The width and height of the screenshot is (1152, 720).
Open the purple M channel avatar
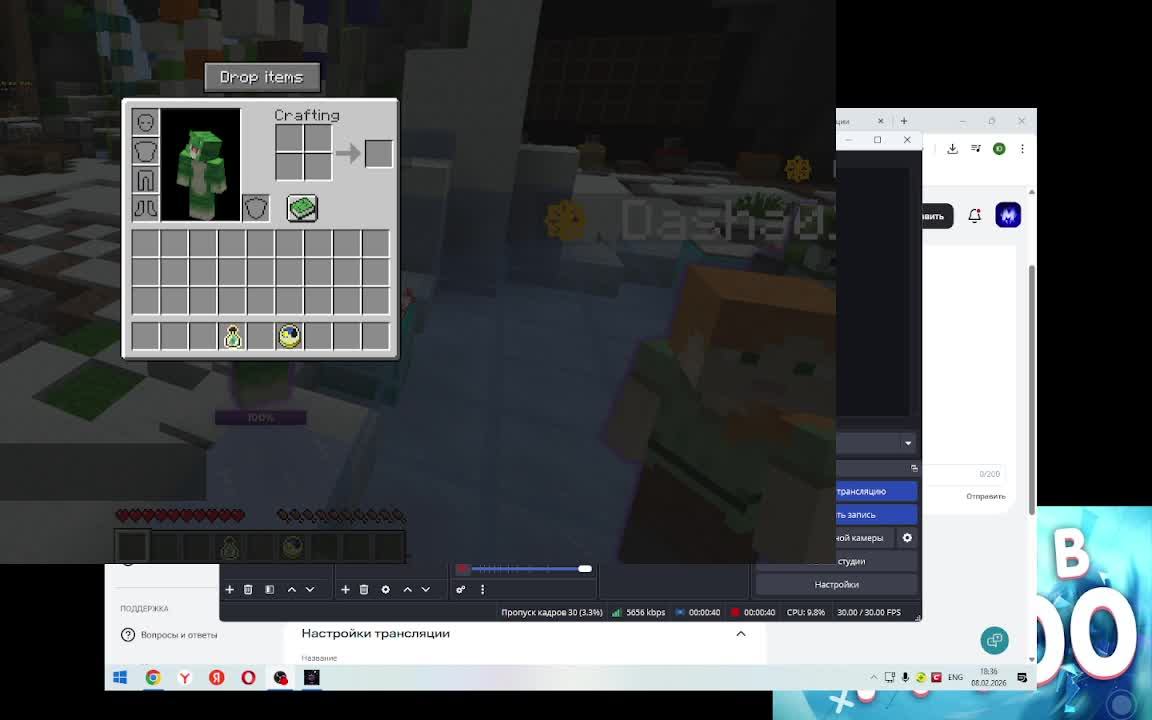[x=1008, y=215]
